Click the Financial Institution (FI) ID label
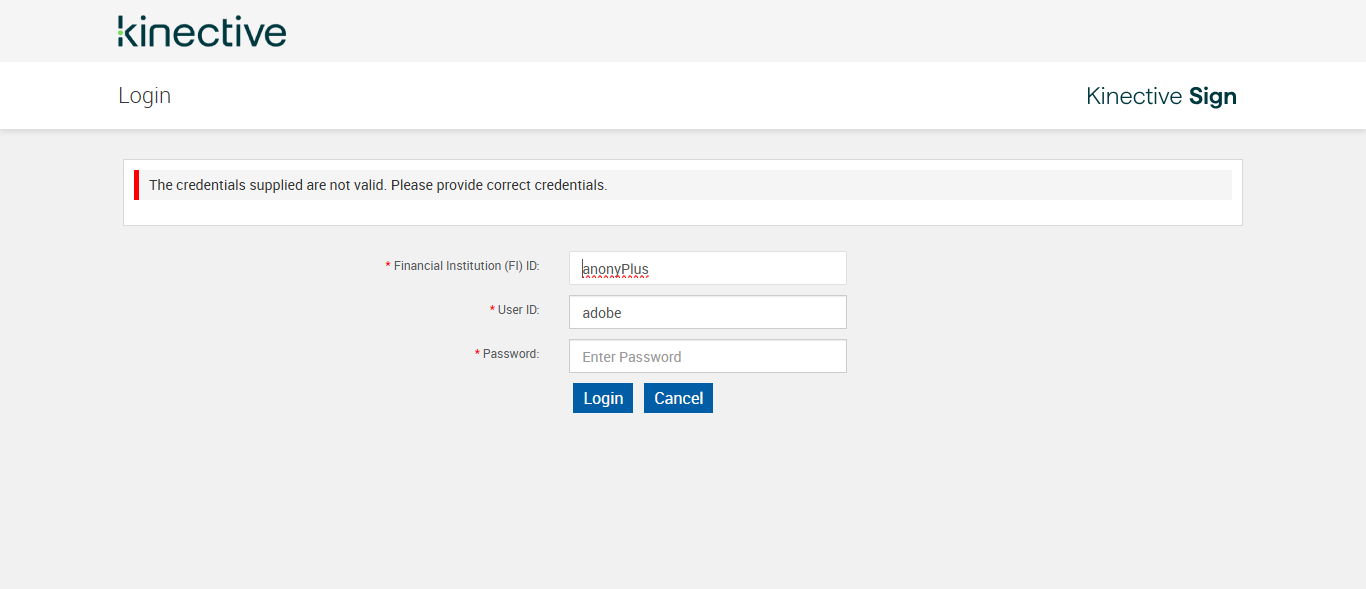1366x589 pixels. tap(466, 266)
